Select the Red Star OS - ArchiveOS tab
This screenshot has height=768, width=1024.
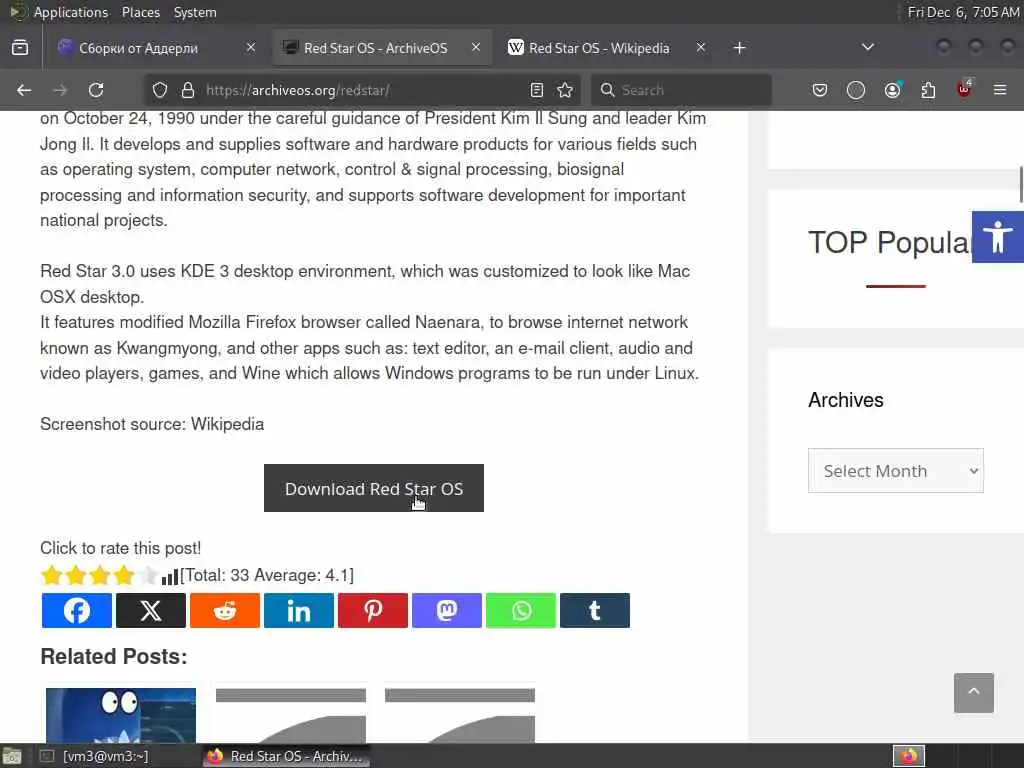pyautogui.click(x=381, y=48)
